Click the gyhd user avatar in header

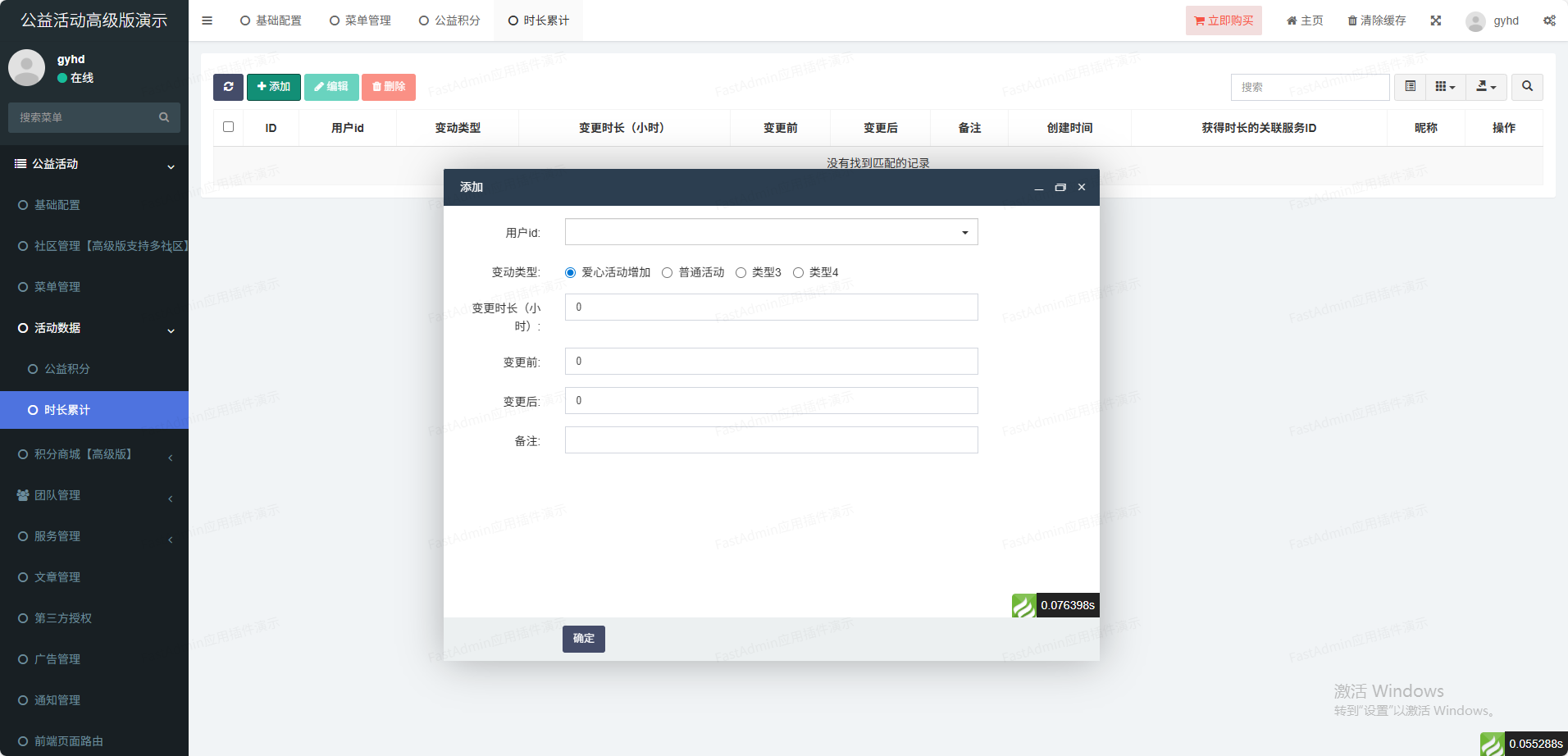coord(1475,21)
